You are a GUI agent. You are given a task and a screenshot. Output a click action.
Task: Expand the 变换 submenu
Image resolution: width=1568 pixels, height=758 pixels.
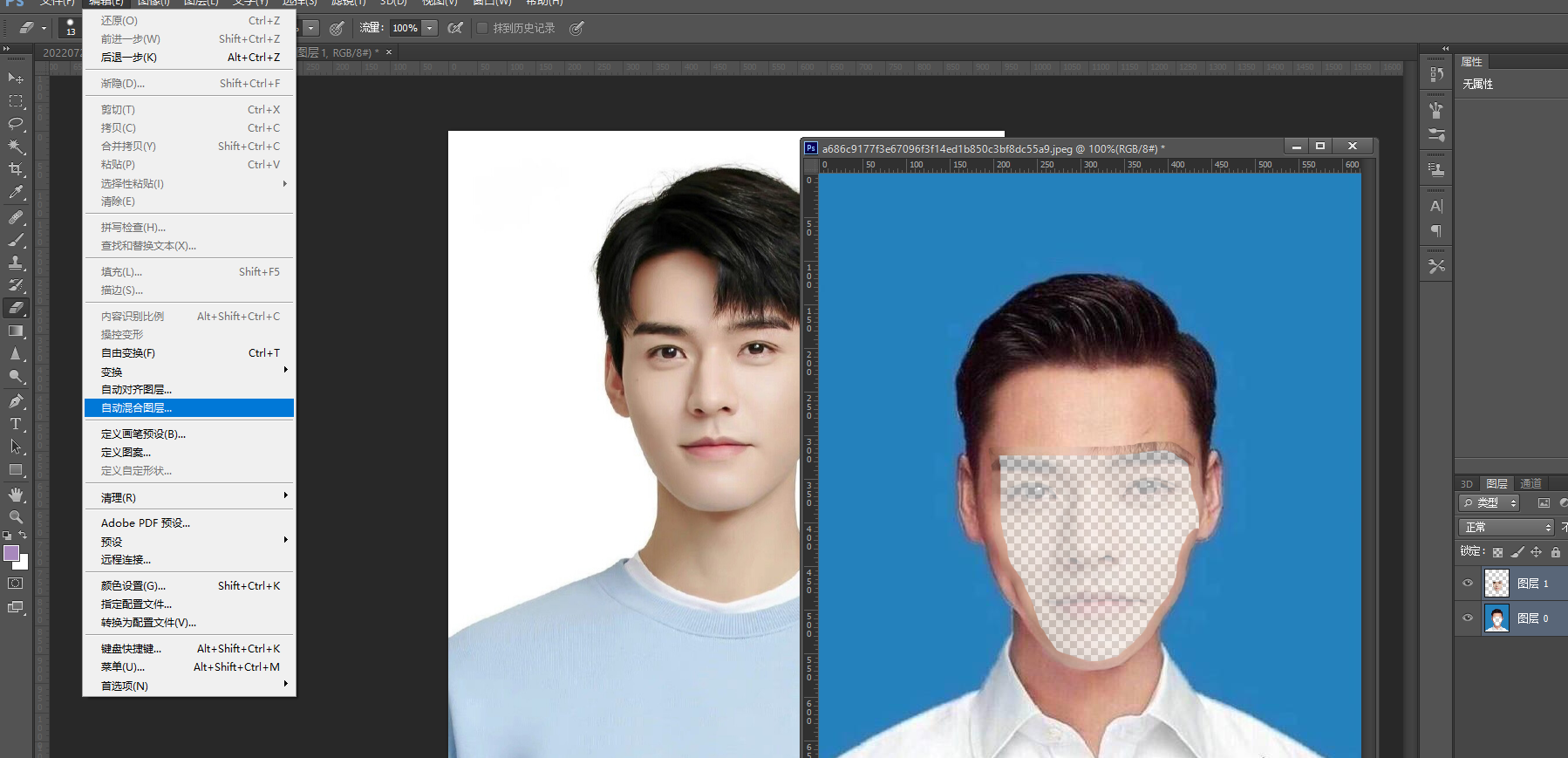[x=188, y=372]
